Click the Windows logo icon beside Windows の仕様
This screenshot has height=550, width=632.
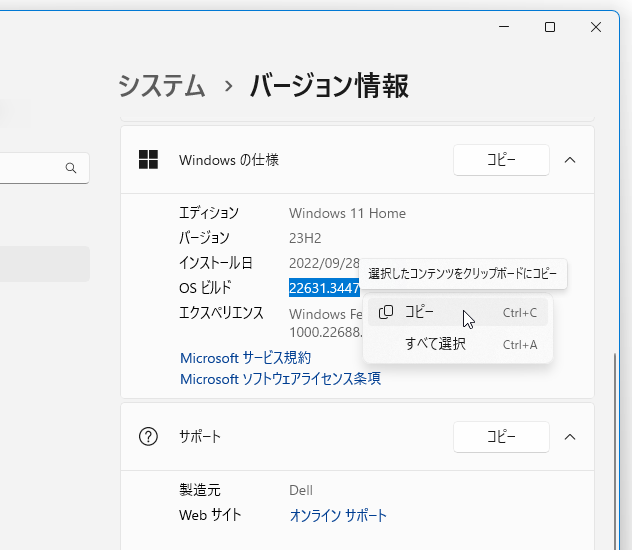tap(148, 160)
